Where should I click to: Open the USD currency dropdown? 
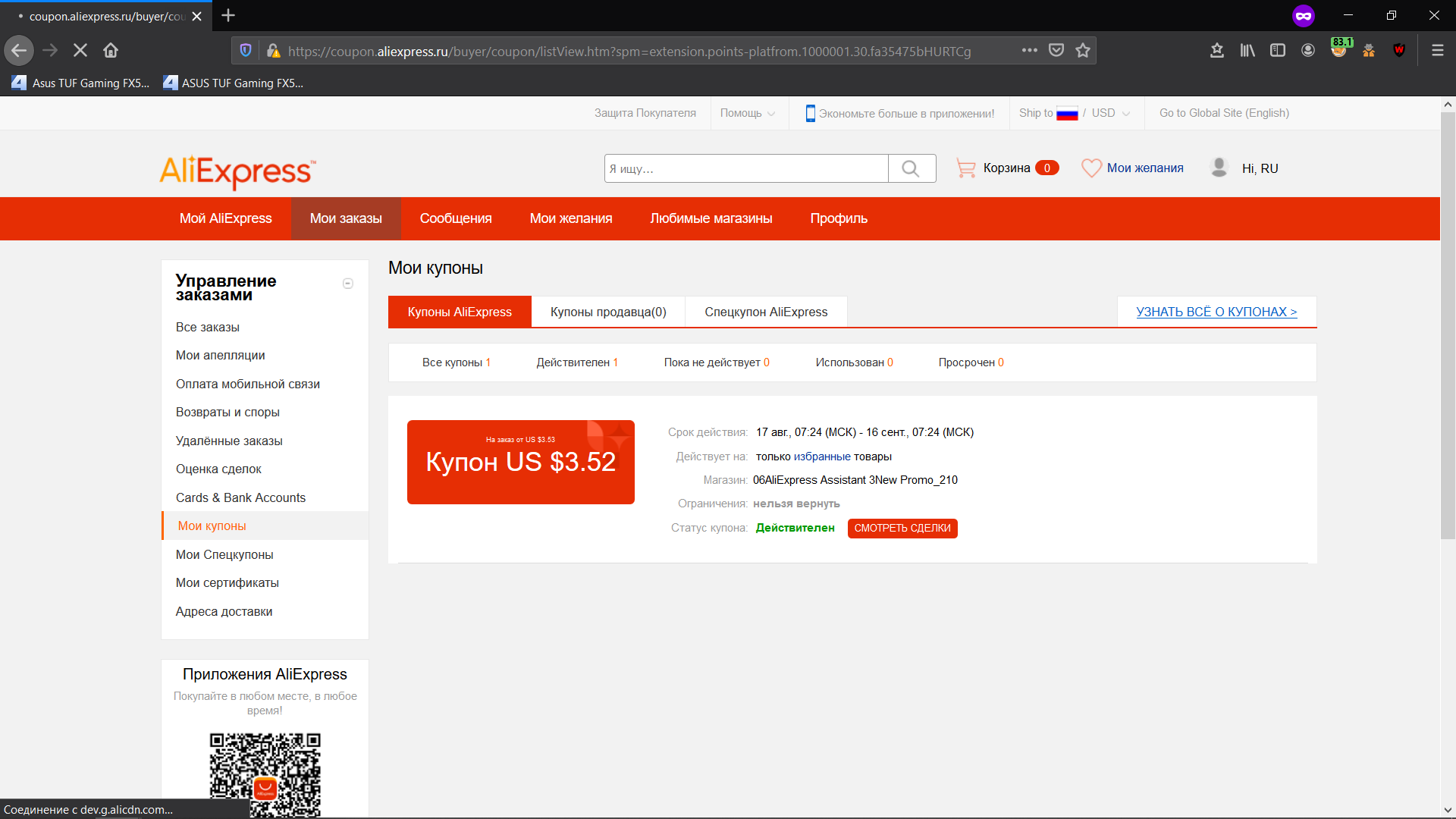(1111, 113)
